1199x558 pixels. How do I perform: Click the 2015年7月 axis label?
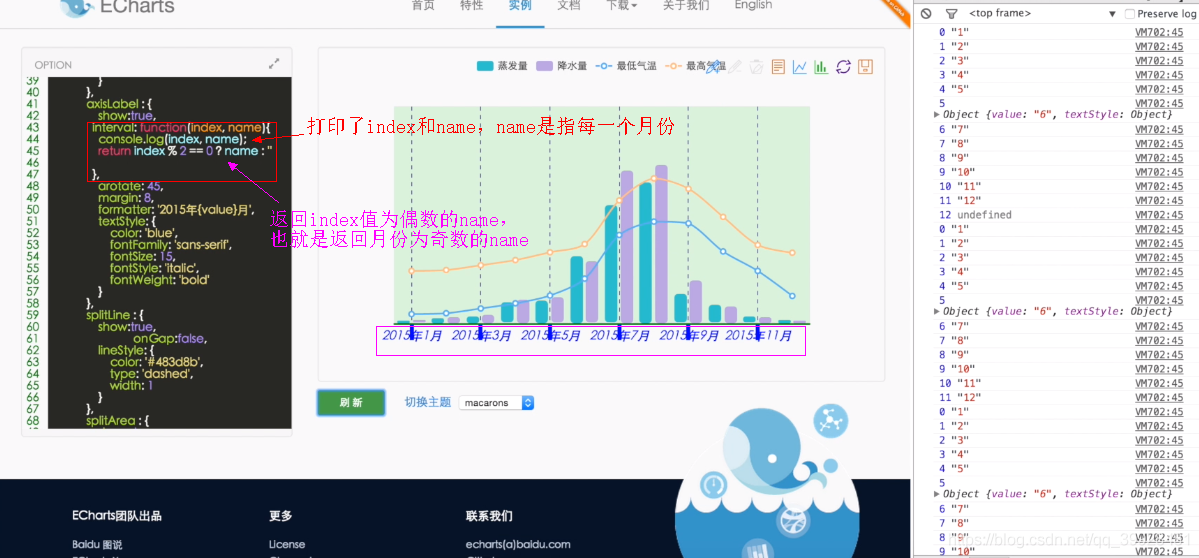click(x=619, y=335)
